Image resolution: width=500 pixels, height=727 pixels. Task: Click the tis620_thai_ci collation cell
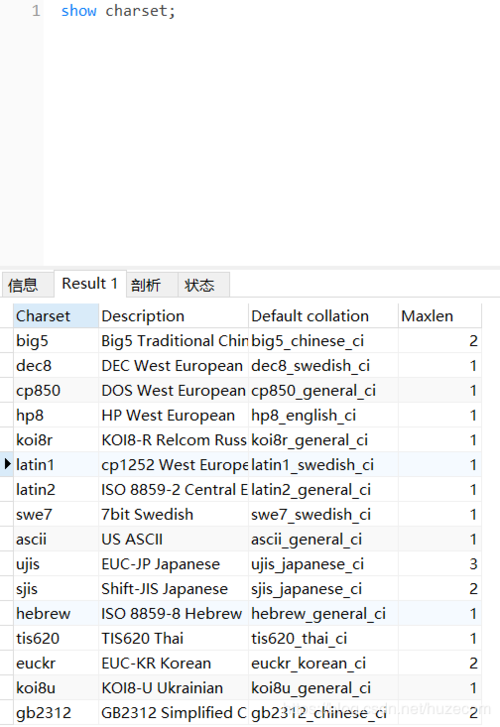[323, 638]
